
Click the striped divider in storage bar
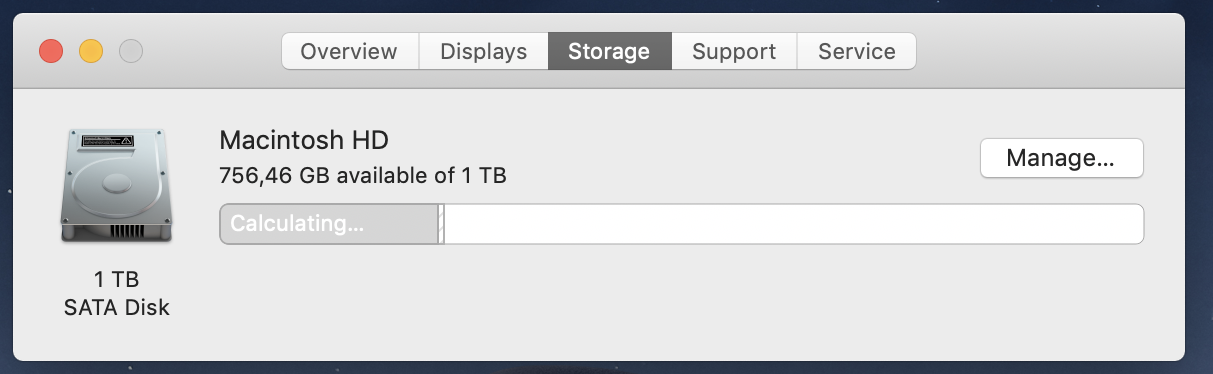[x=441, y=224]
